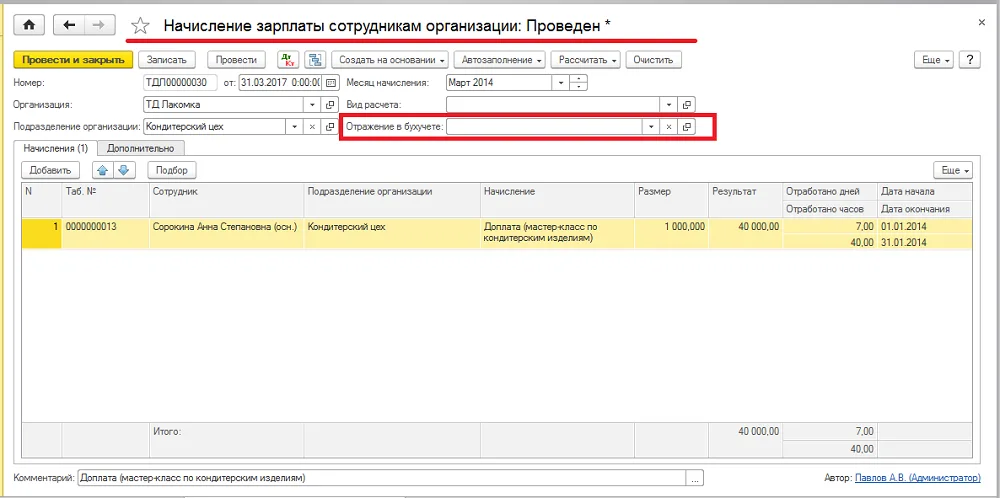Select the row date cell 31.01.2014
The height and width of the screenshot is (498, 1000).
pos(925,242)
